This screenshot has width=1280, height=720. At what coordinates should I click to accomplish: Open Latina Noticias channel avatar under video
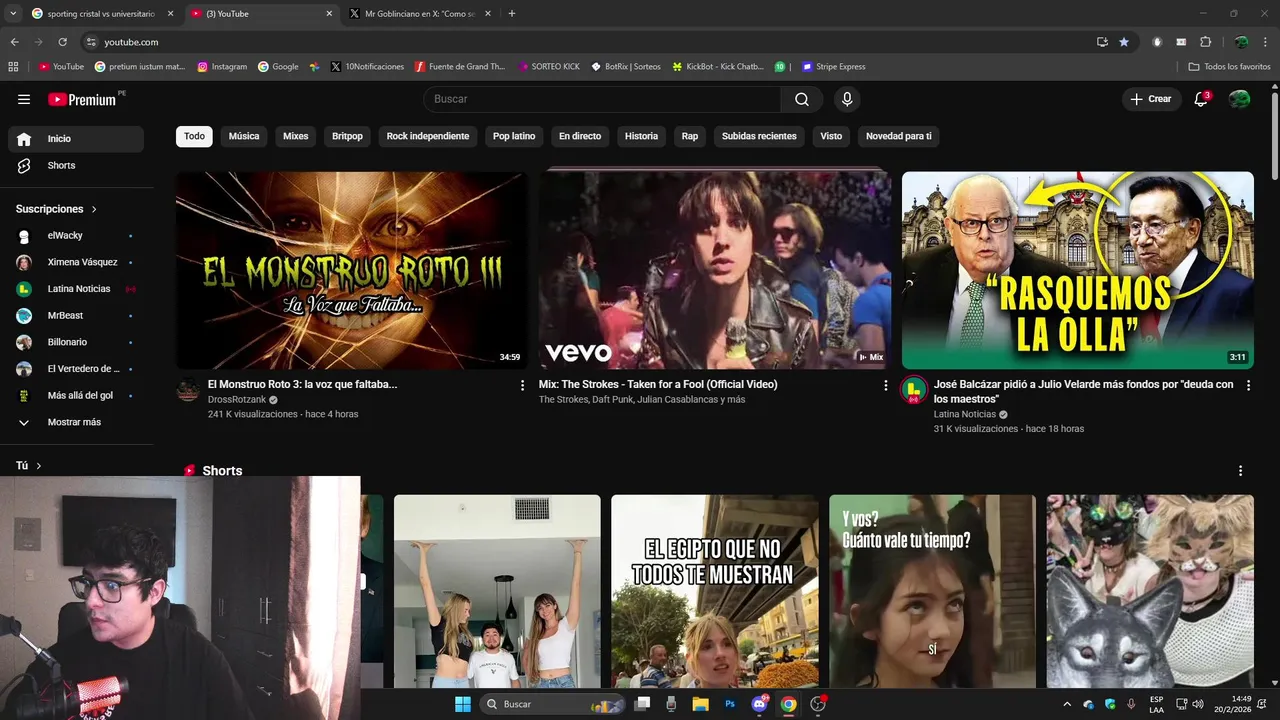click(914, 390)
